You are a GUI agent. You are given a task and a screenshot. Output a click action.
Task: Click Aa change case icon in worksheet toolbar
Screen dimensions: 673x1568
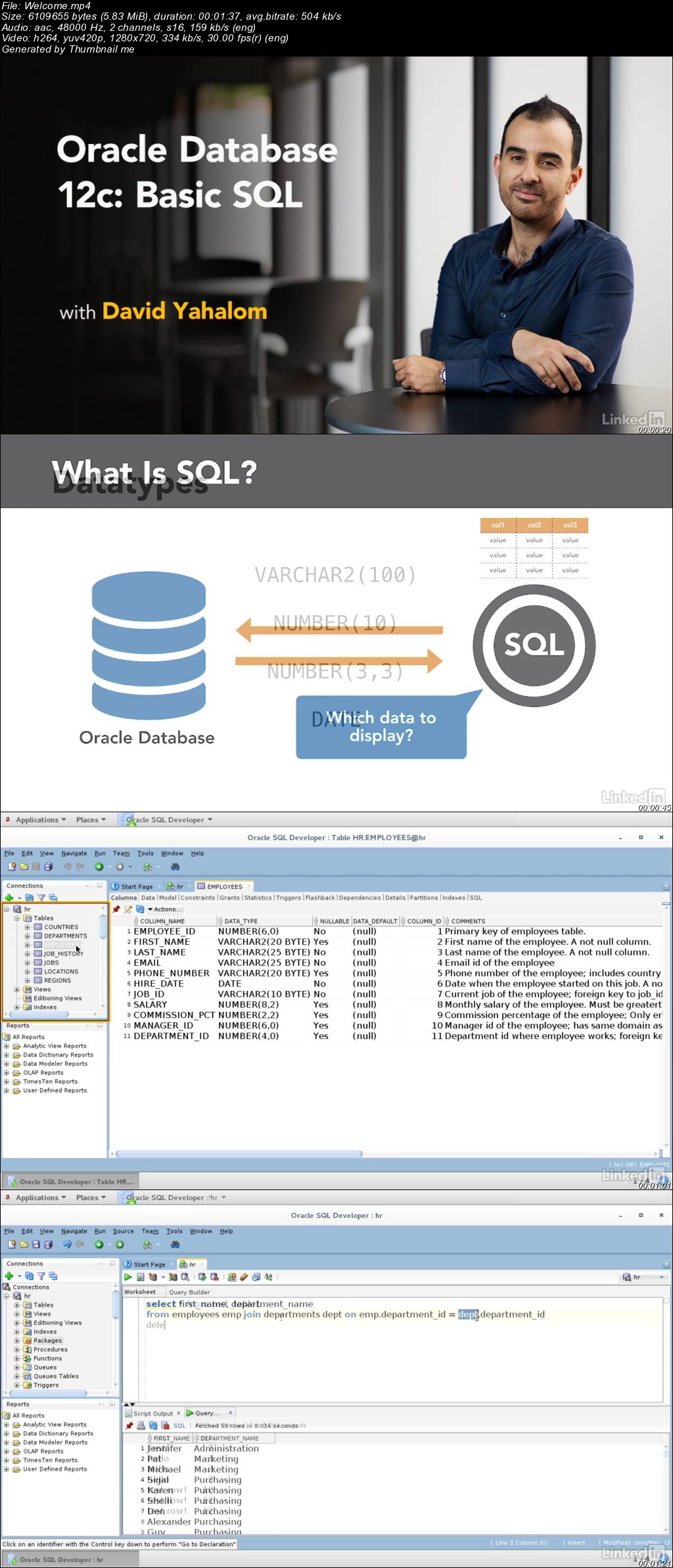point(268,1277)
